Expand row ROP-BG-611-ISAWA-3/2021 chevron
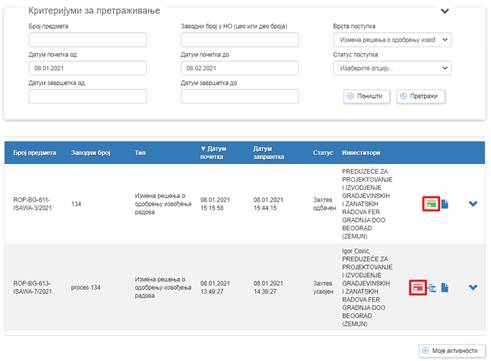This screenshot has height=361, width=491. 473,204
